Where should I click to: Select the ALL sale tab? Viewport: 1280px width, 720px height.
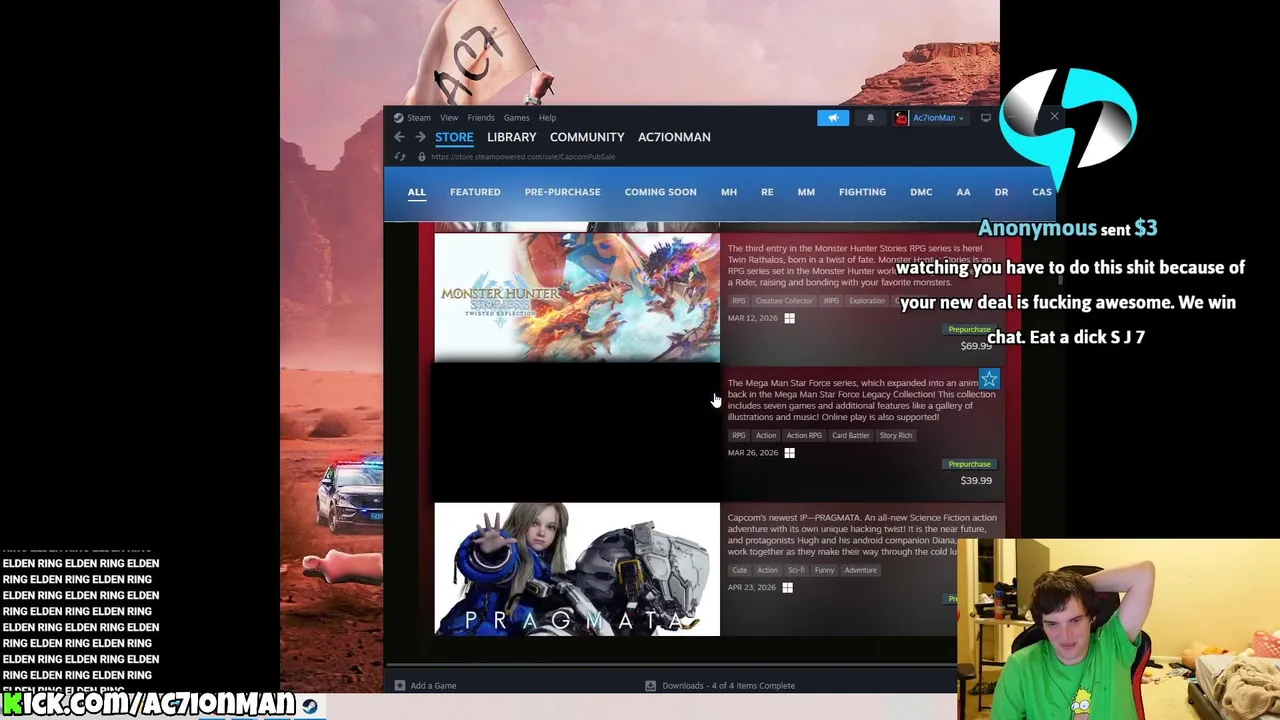(x=416, y=192)
